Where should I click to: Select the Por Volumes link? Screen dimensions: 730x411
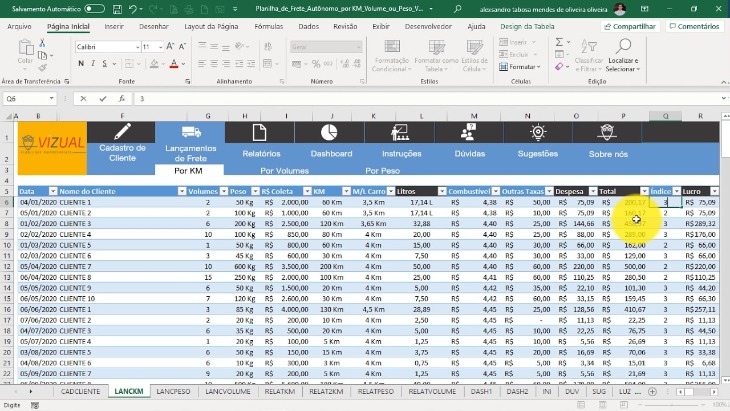[x=284, y=171]
